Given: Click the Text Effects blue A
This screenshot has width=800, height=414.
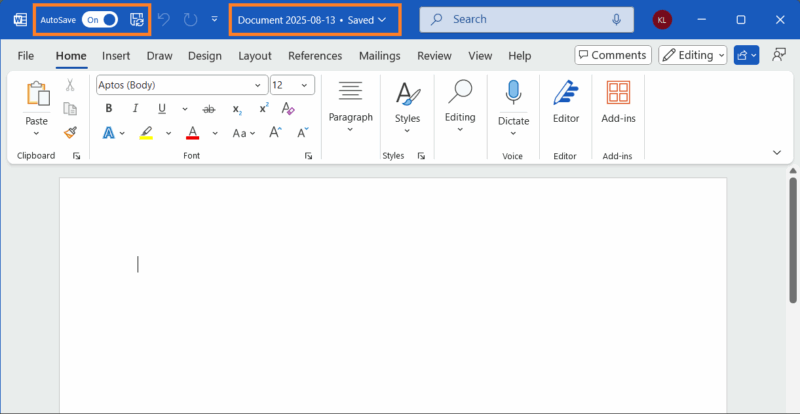Looking at the screenshot, I should [x=109, y=133].
